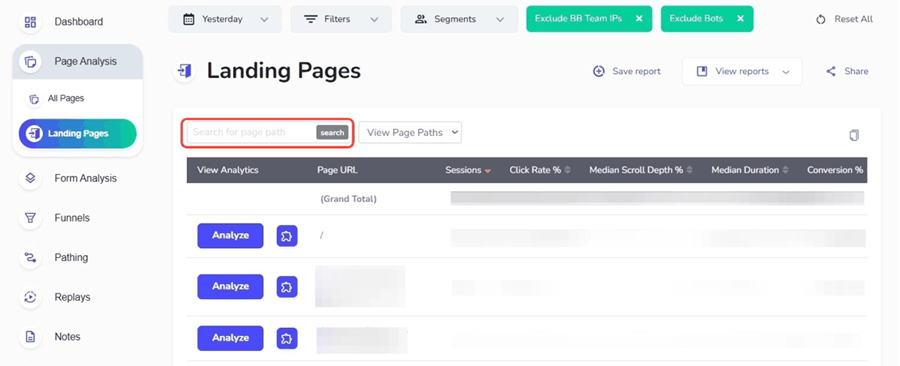The image size is (900, 366).
Task: Remove the Exclude Bots filter
Action: pos(740,19)
